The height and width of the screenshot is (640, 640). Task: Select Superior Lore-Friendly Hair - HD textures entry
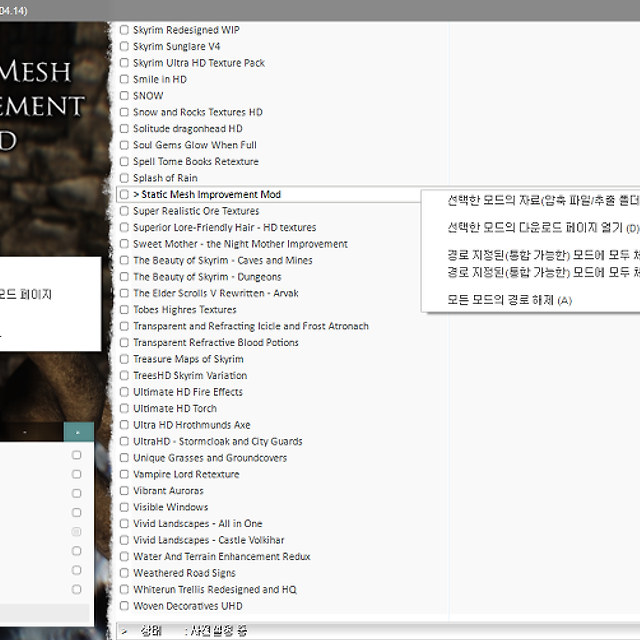click(224, 228)
